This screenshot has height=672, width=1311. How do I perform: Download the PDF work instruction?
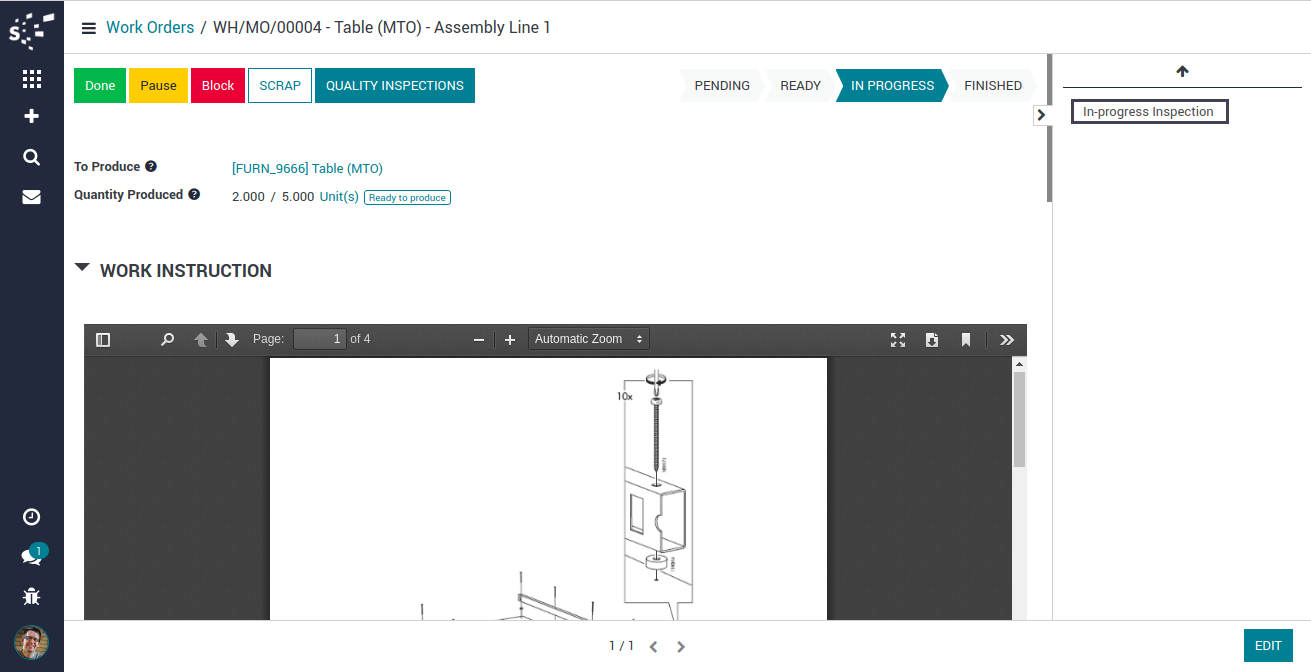tap(931, 340)
